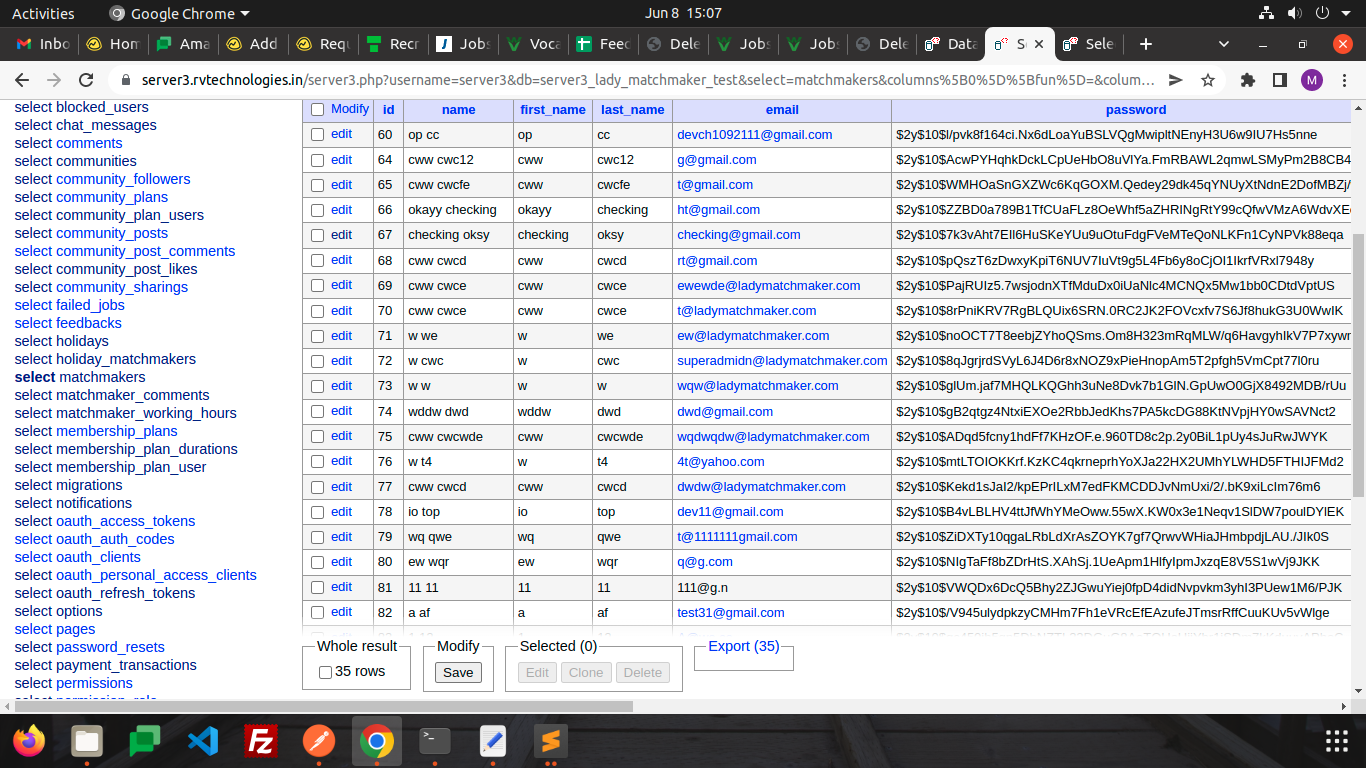Expand Chrome's tab search chevron
Image resolution: width=1366 pixels, height=768 pixels.
click(x=1224, y=44)
